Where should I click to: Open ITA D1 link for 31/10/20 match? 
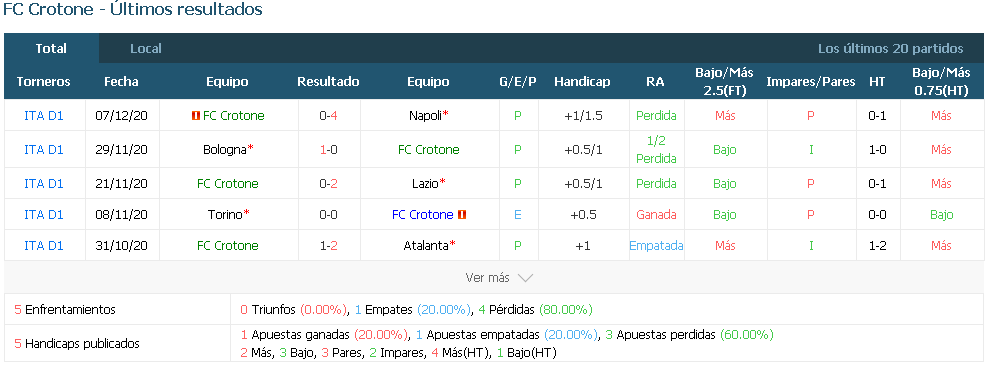click(x=44, y=246)
